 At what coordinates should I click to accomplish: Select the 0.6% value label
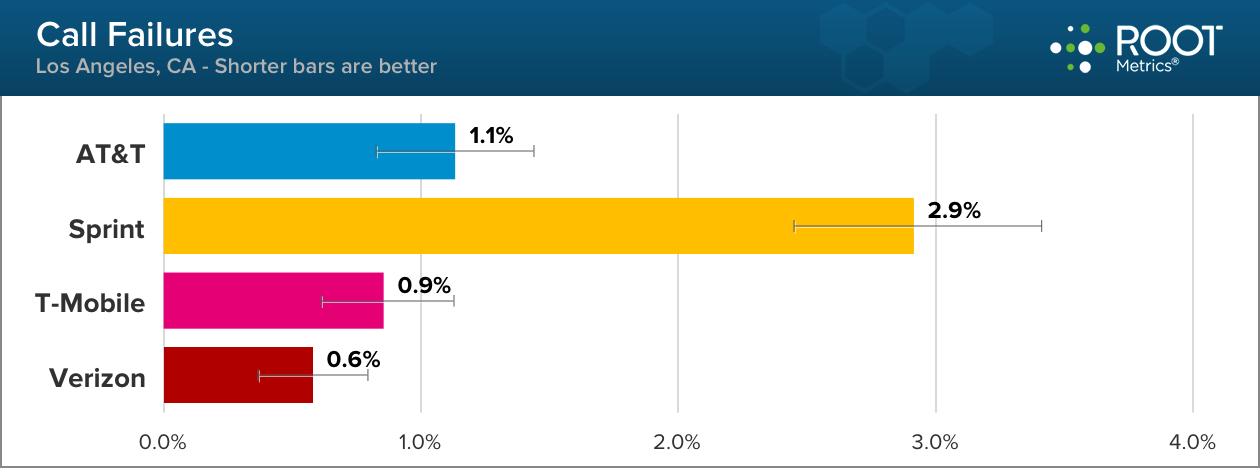click(354, 359)
